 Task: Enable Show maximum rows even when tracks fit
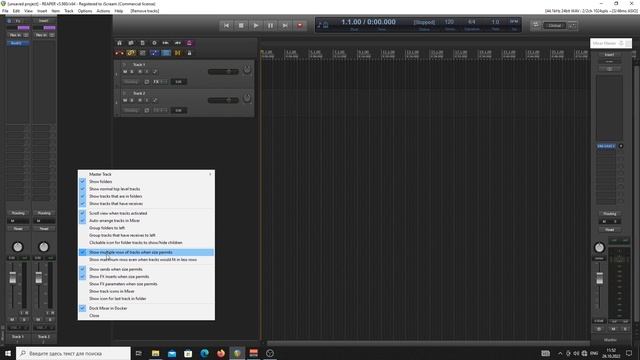pyautogui.click(x=146, y=260)
